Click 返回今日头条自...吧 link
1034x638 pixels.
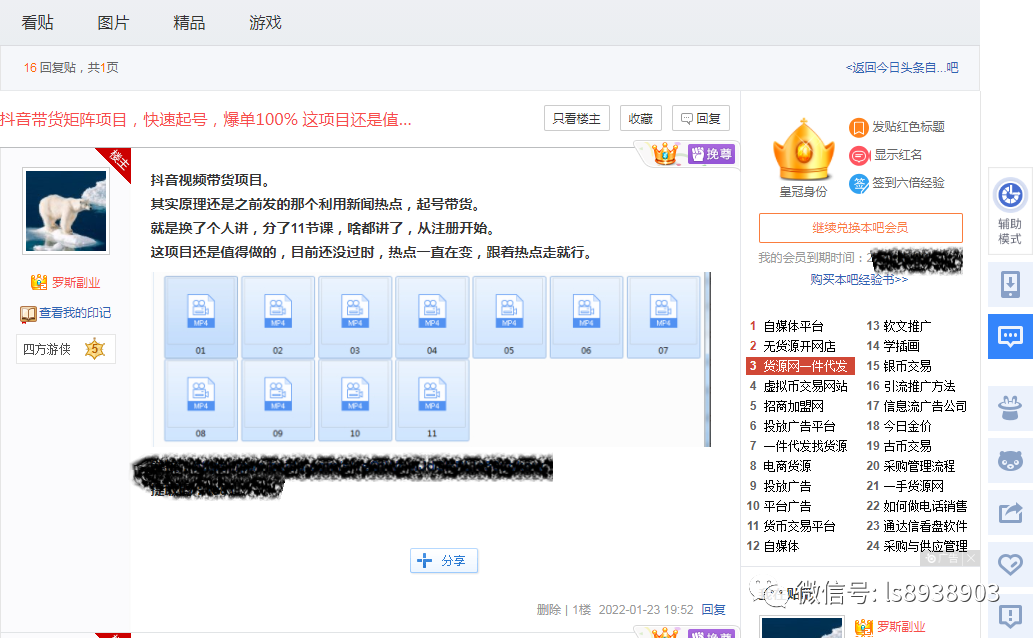(x=901, y=68)
